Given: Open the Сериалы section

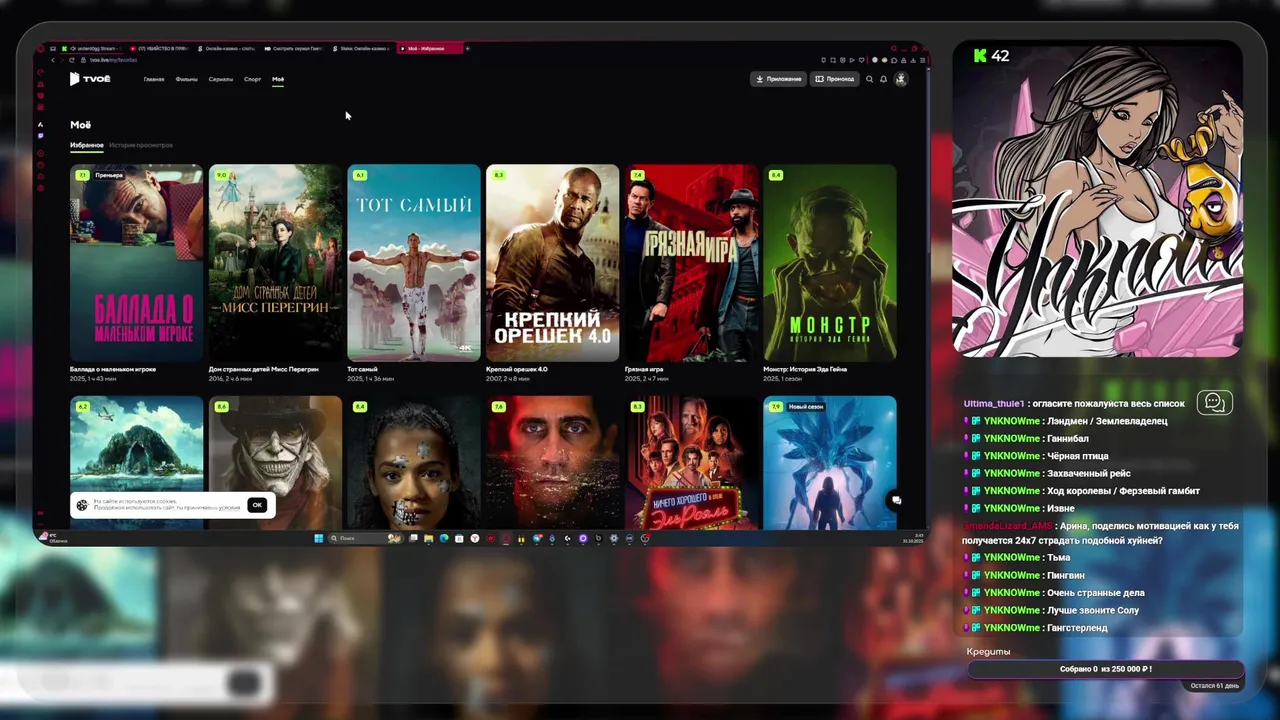Looking at the screenshot, I should point(221,79).
